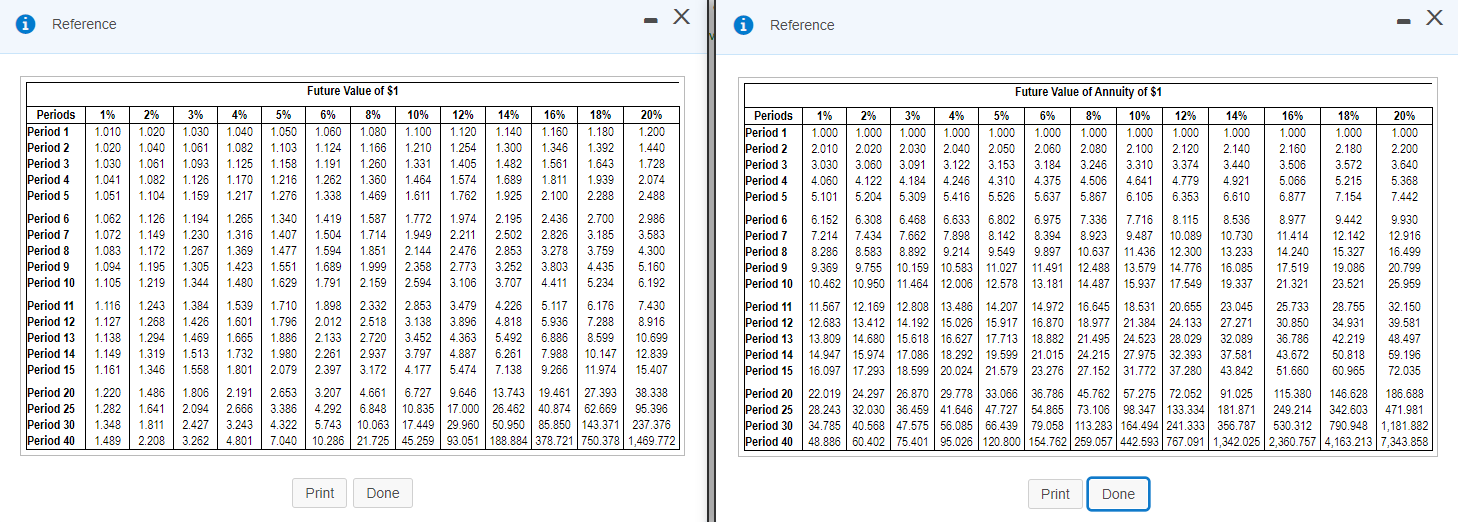The image size is (1458, 522).
Task: Click 11.567 in the Annuity table
Action: [825, 307]
